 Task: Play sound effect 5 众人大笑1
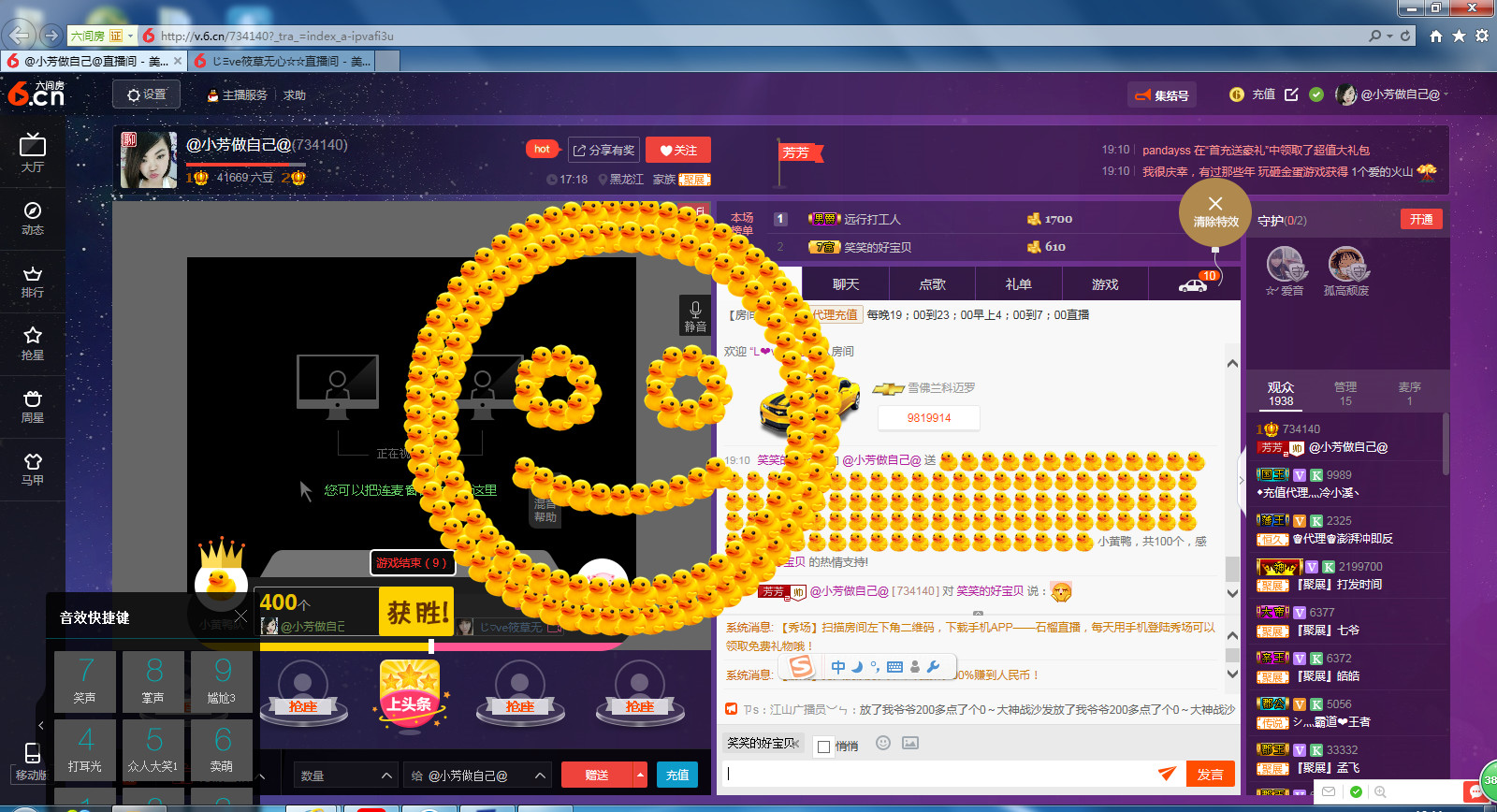click(153, 750)
